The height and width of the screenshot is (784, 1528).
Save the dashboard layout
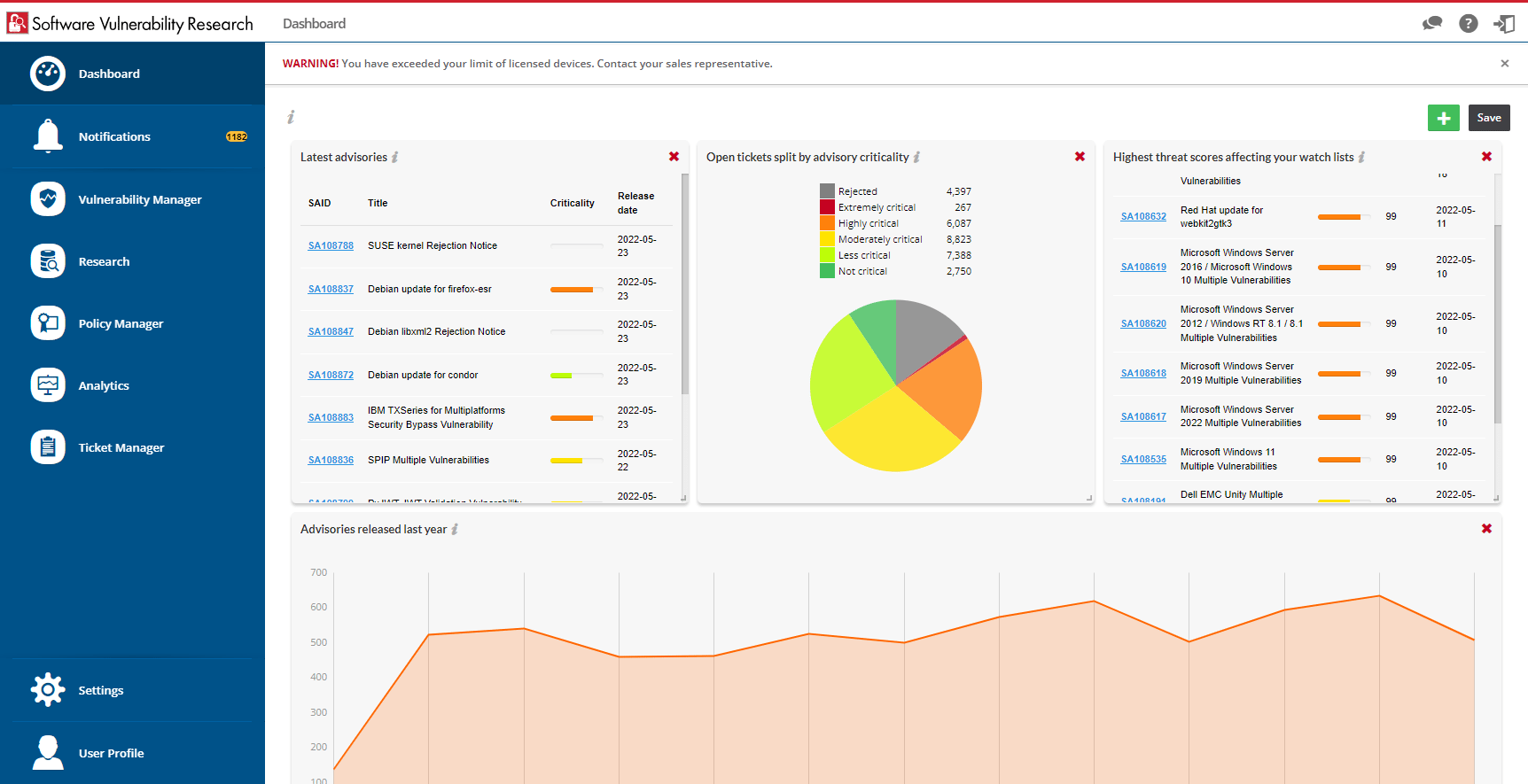1489,118
